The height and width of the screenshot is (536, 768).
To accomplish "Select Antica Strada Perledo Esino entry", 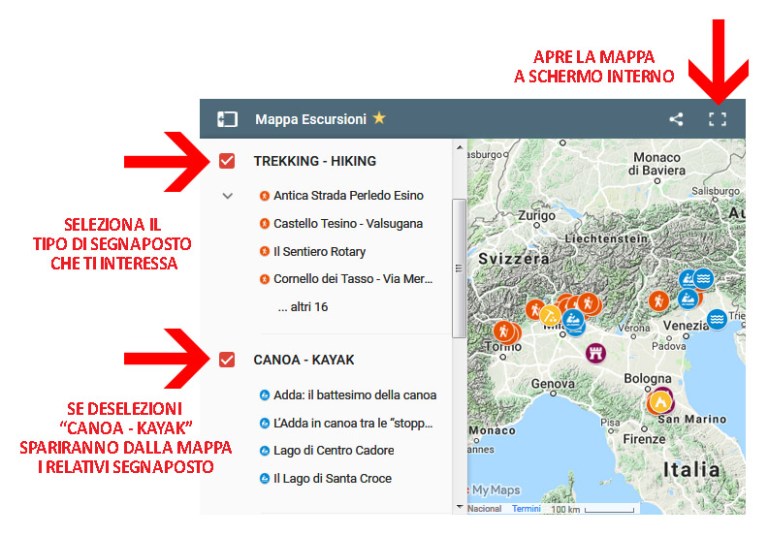I will (348, 195).
